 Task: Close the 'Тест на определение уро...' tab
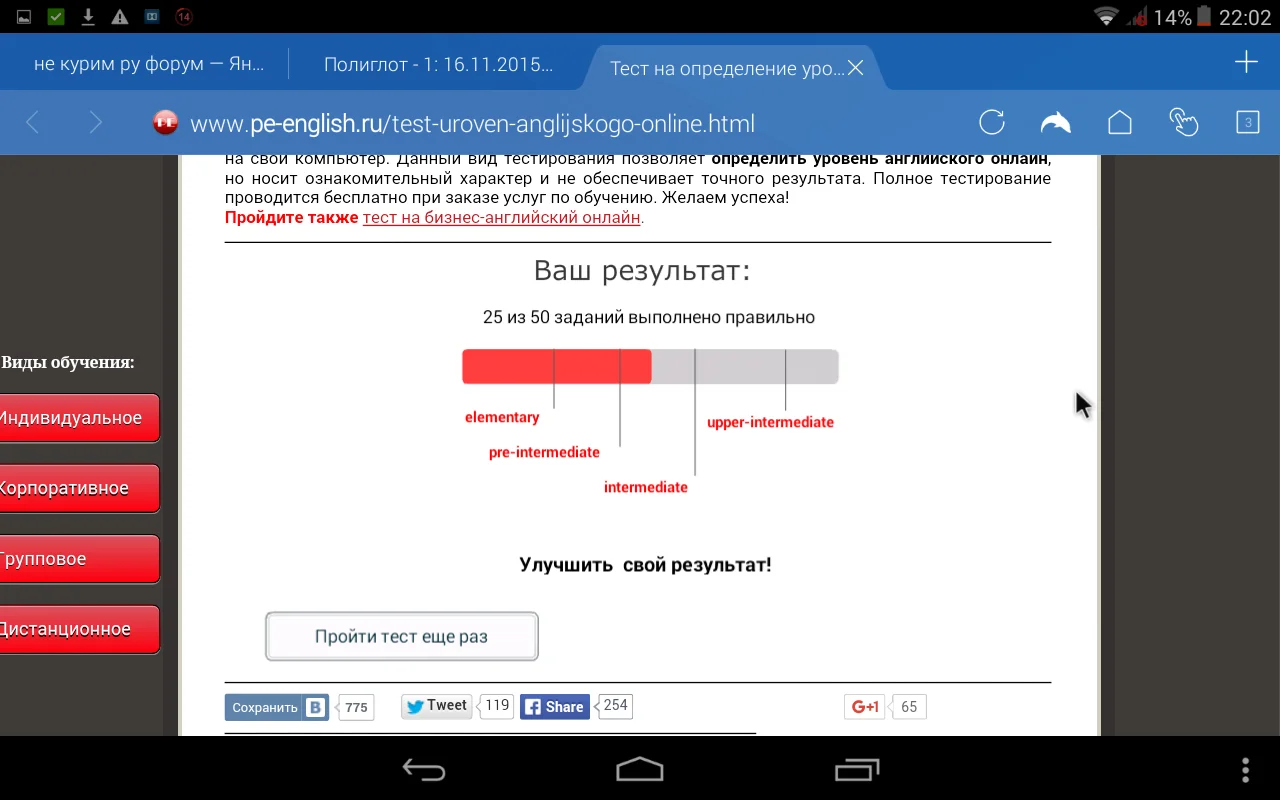[855, 68]
